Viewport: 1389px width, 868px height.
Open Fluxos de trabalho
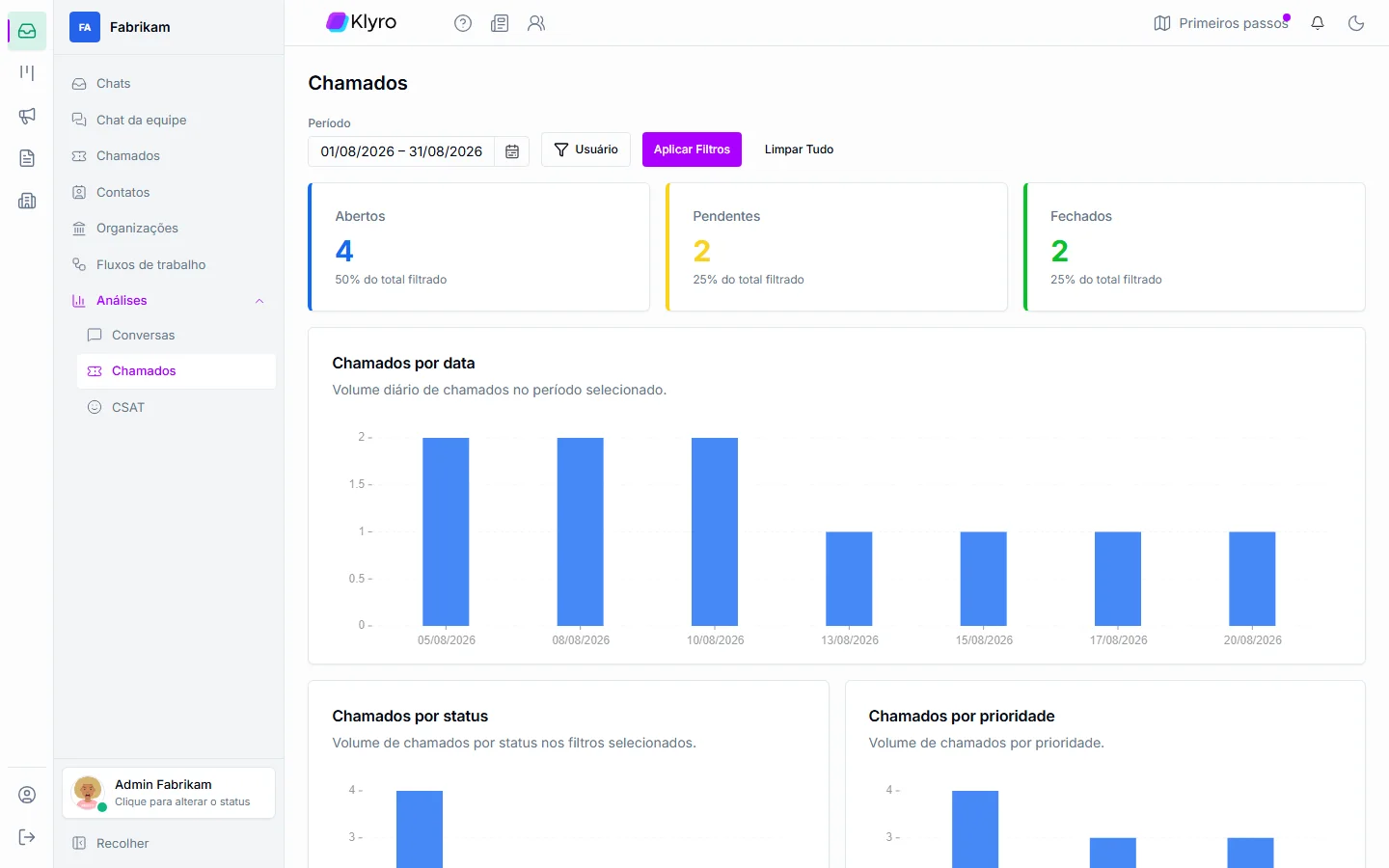tap(169, 264)
